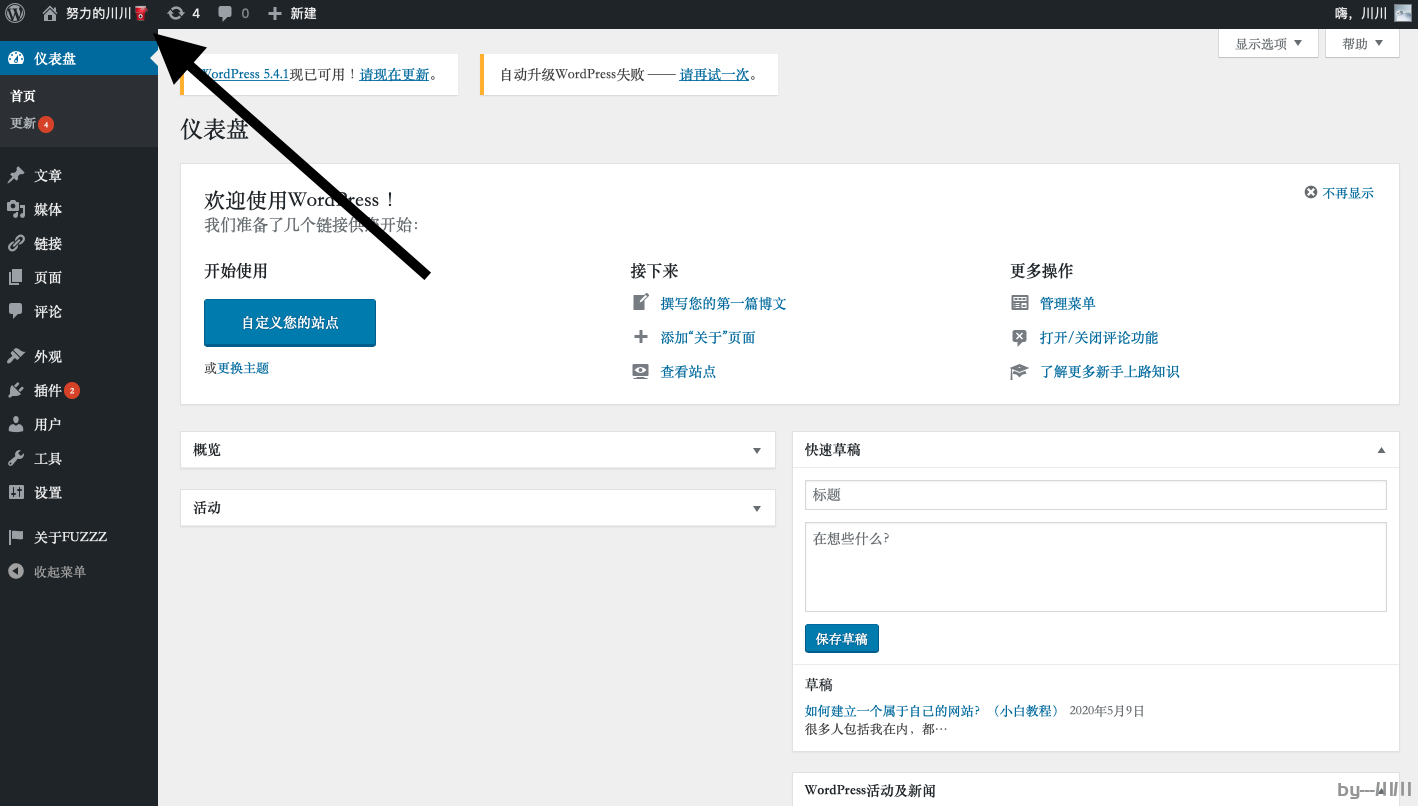Screen dimensions: 1418x806
Task: Click the 收起菜单 collapse arrow icon
Action: (x=16, y=571)
